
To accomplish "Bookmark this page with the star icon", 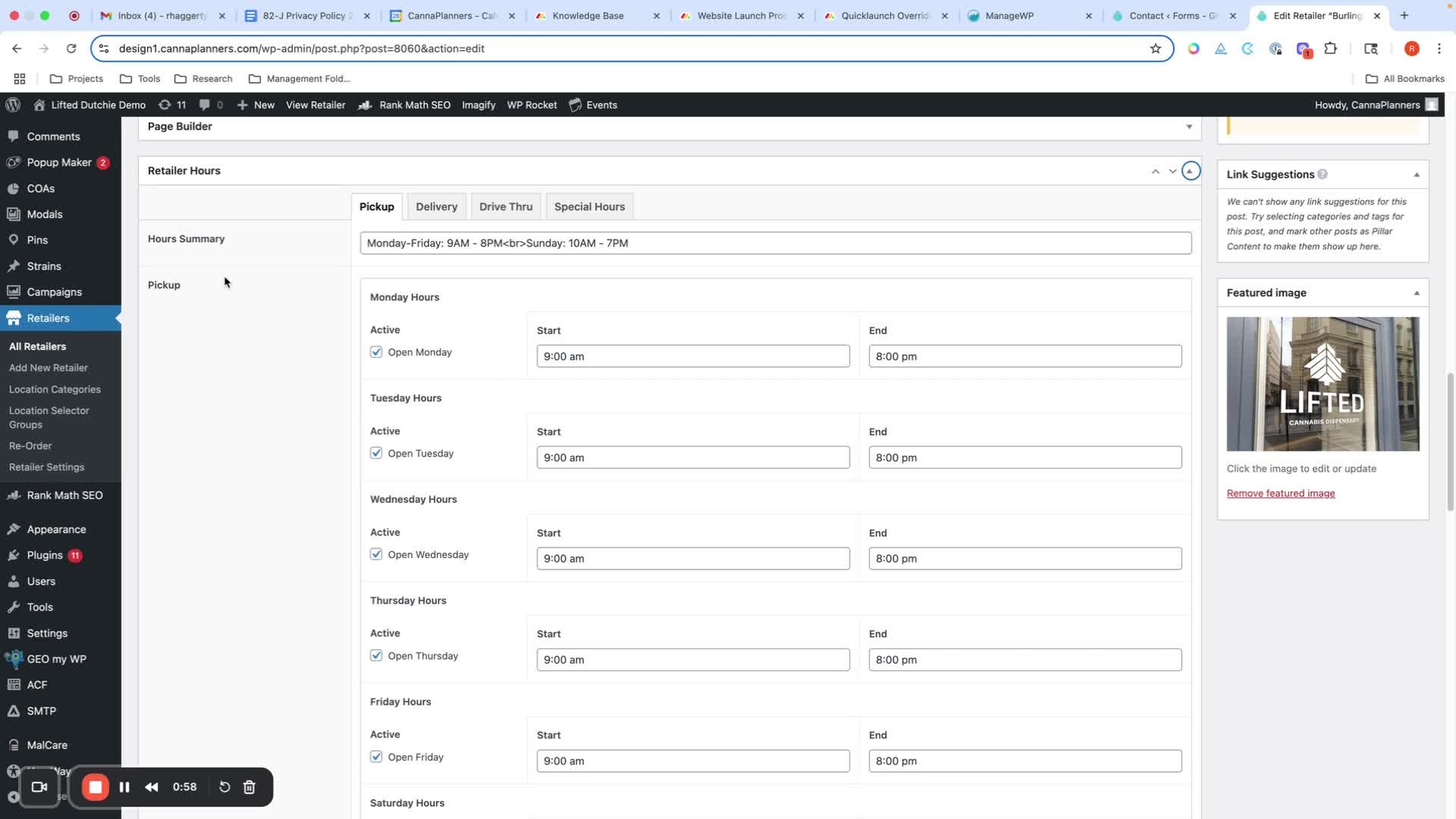I will (1155, 49).
